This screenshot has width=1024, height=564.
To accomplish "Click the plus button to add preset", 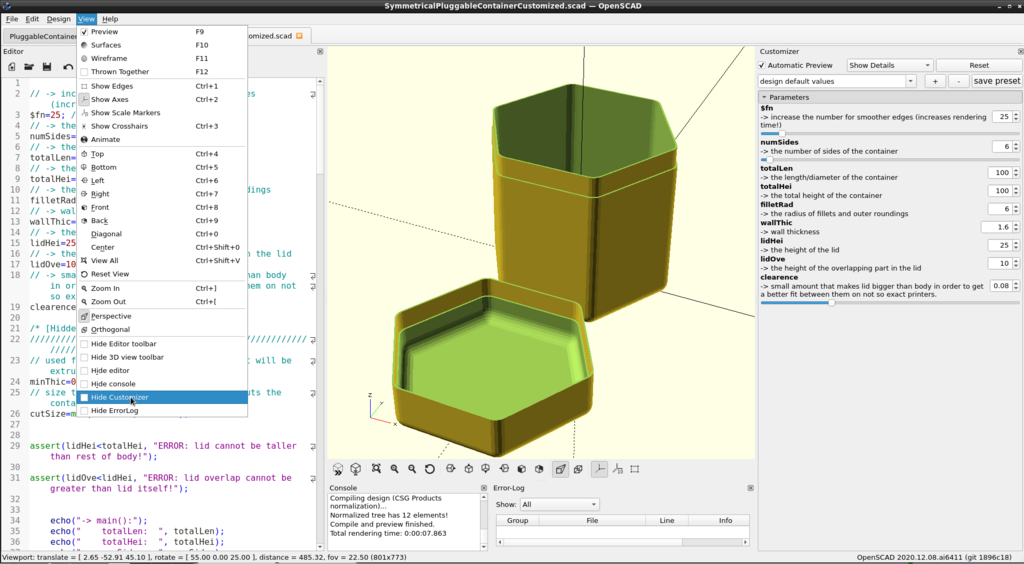I will click(x=935, y=81).
